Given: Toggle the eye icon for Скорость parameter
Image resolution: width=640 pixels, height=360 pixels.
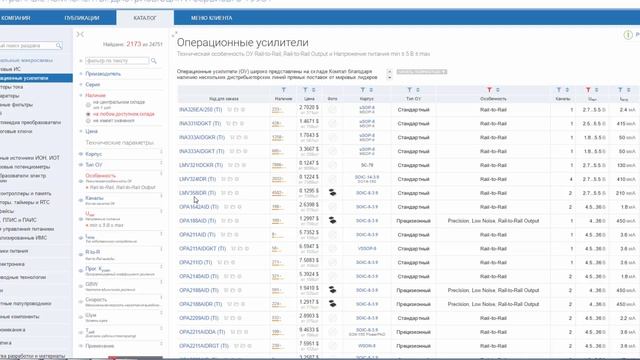Looking at the screenshot, I should point(81,302).
